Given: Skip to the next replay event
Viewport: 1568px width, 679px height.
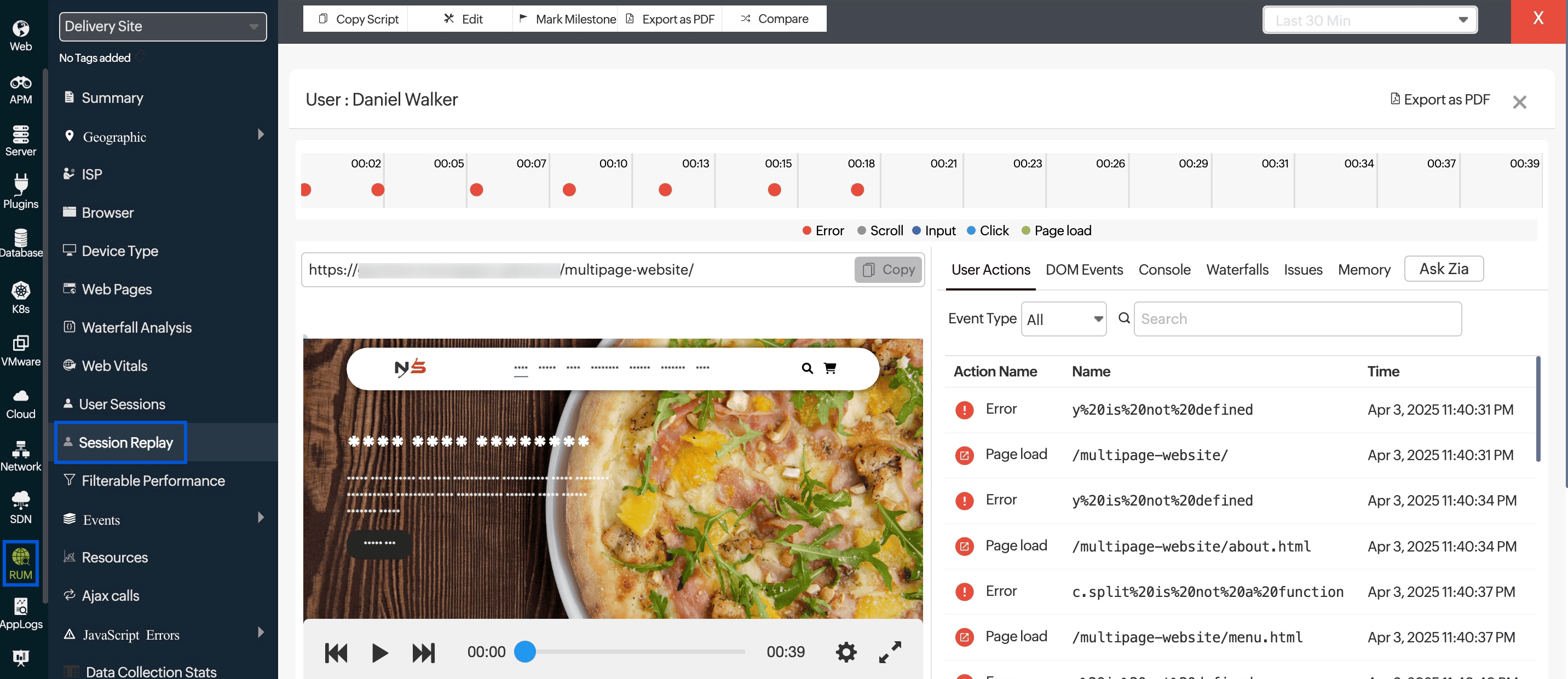Looking at the screenshot, I should point(424,652).
